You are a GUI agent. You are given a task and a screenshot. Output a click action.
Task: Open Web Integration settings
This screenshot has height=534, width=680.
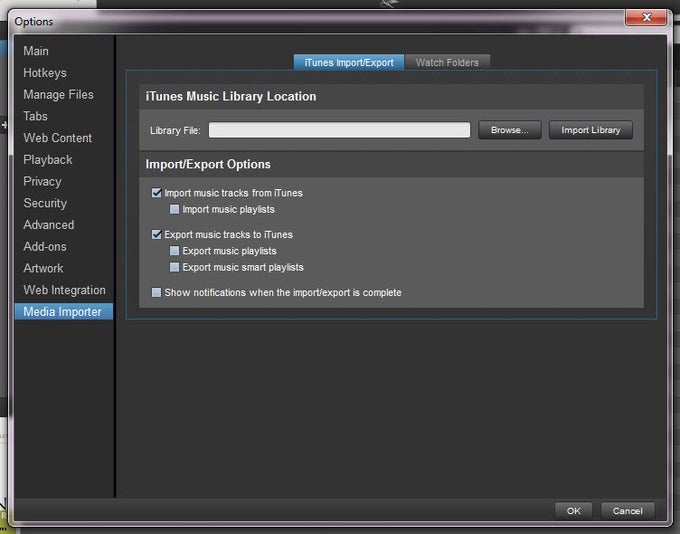[x=64, y=290]
